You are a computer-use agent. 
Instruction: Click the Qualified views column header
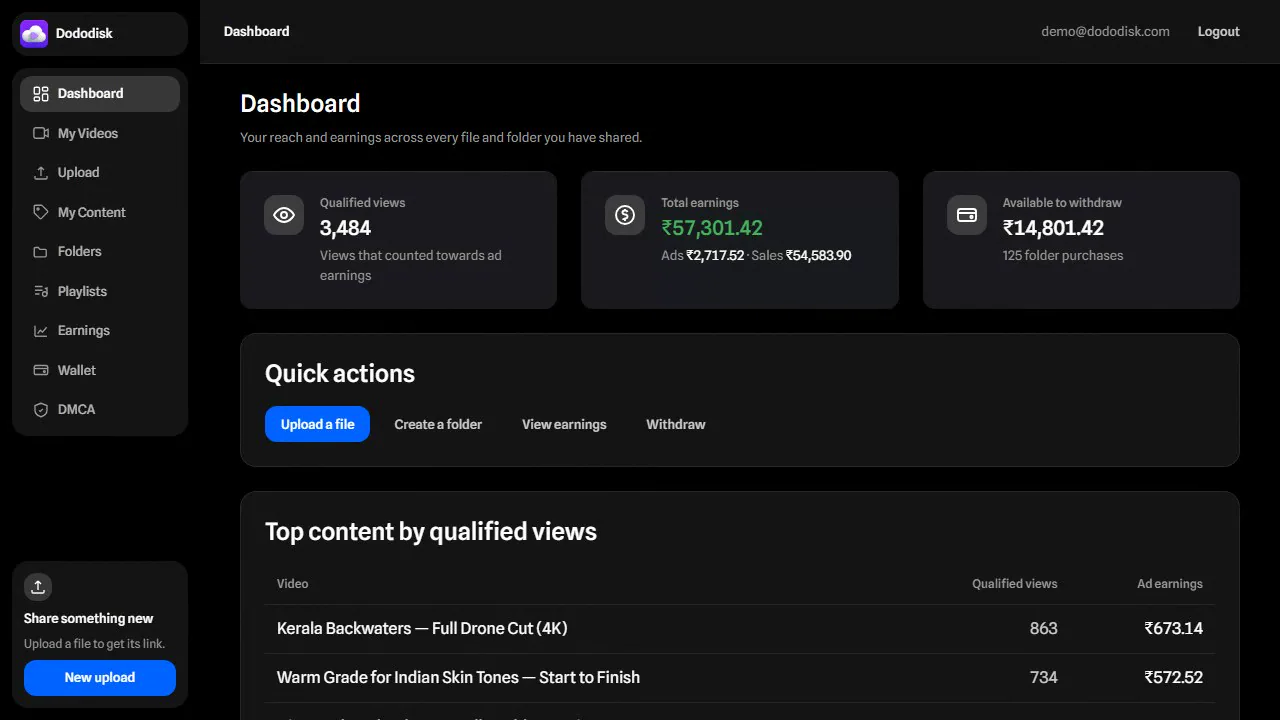tap(1014, 584)
